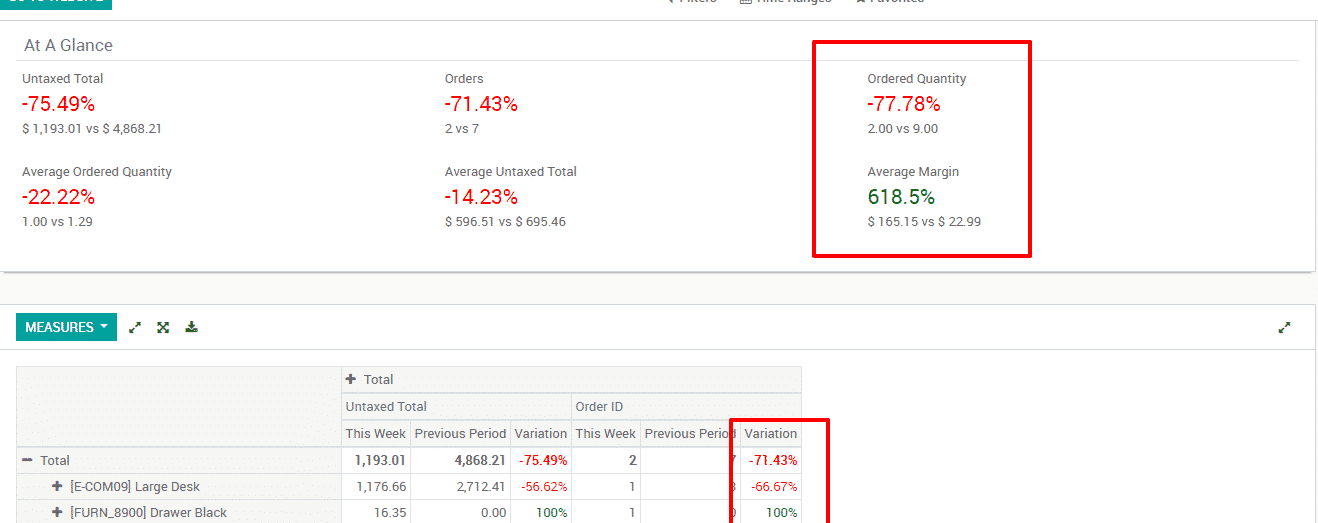This screenshot has width=1318, height=523.
Task: Expand the Total column header
Action: (369, 380)
